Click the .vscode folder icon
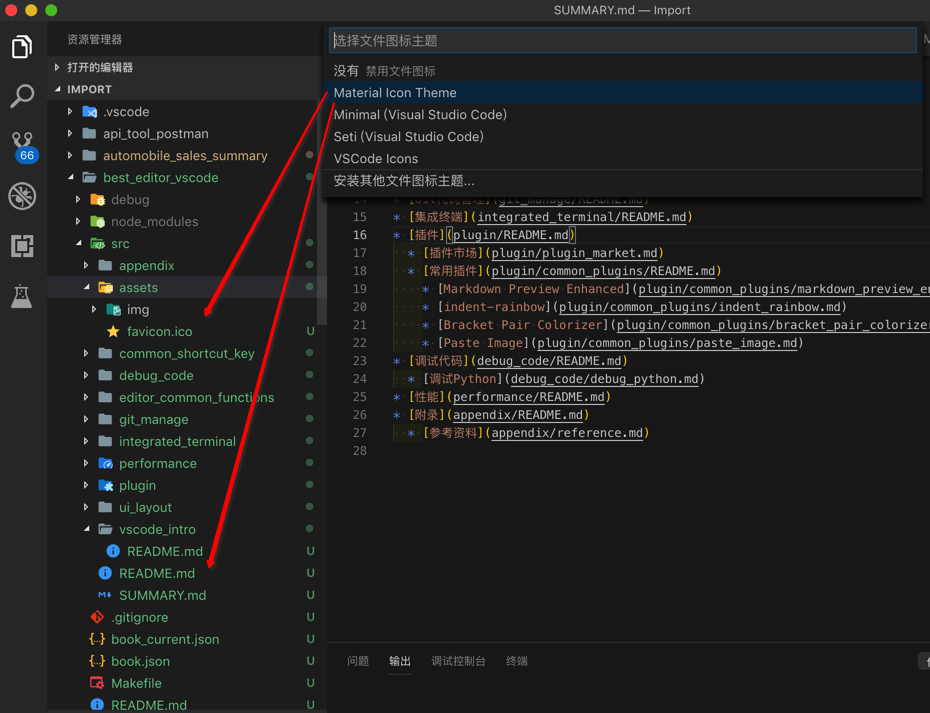Viewport: 930px width, 713px height. pyautogui.click(x=90, y=112)
